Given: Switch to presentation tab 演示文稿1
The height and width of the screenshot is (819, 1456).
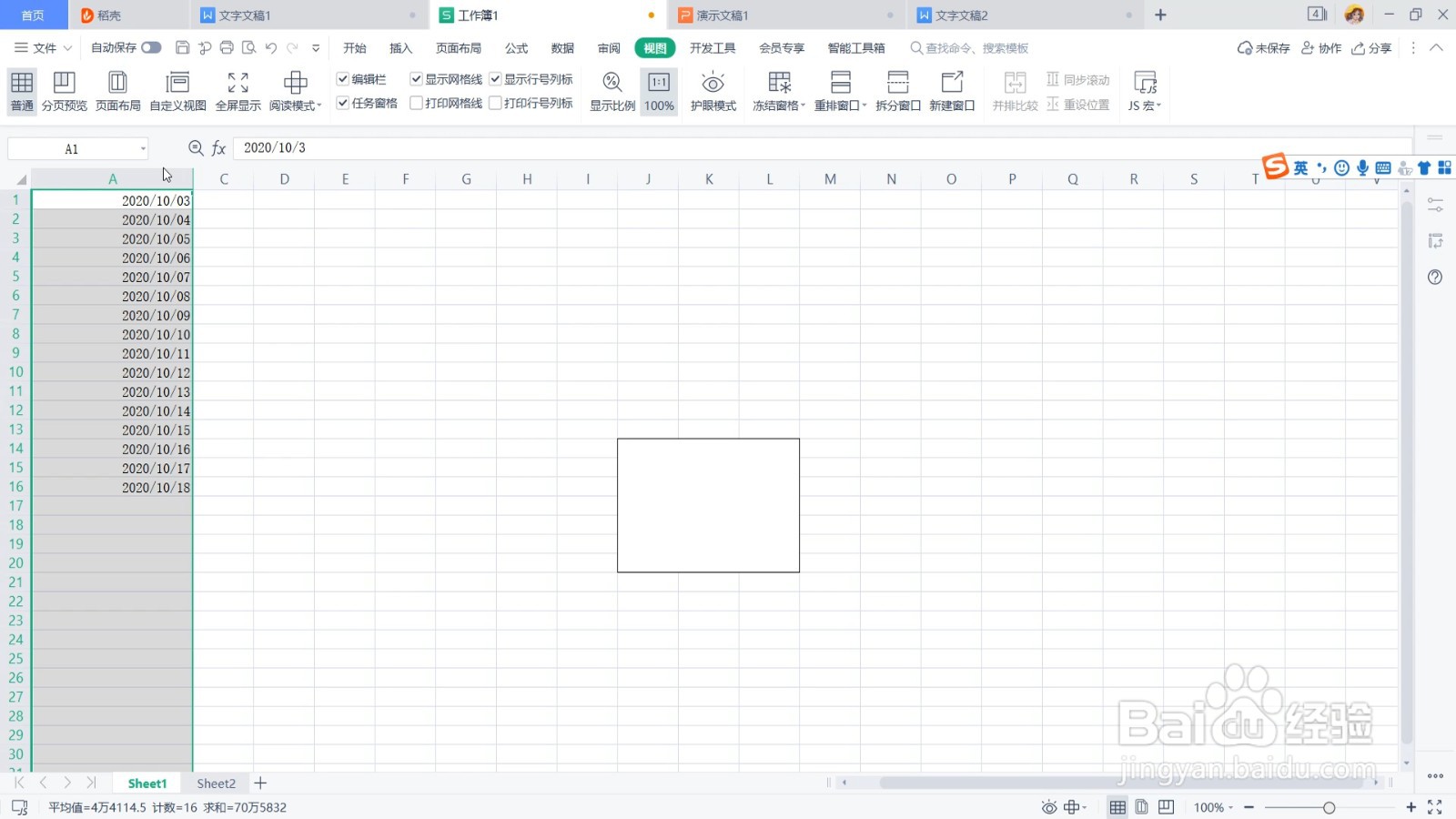Looking at the screenshot, I should (786, 15).
